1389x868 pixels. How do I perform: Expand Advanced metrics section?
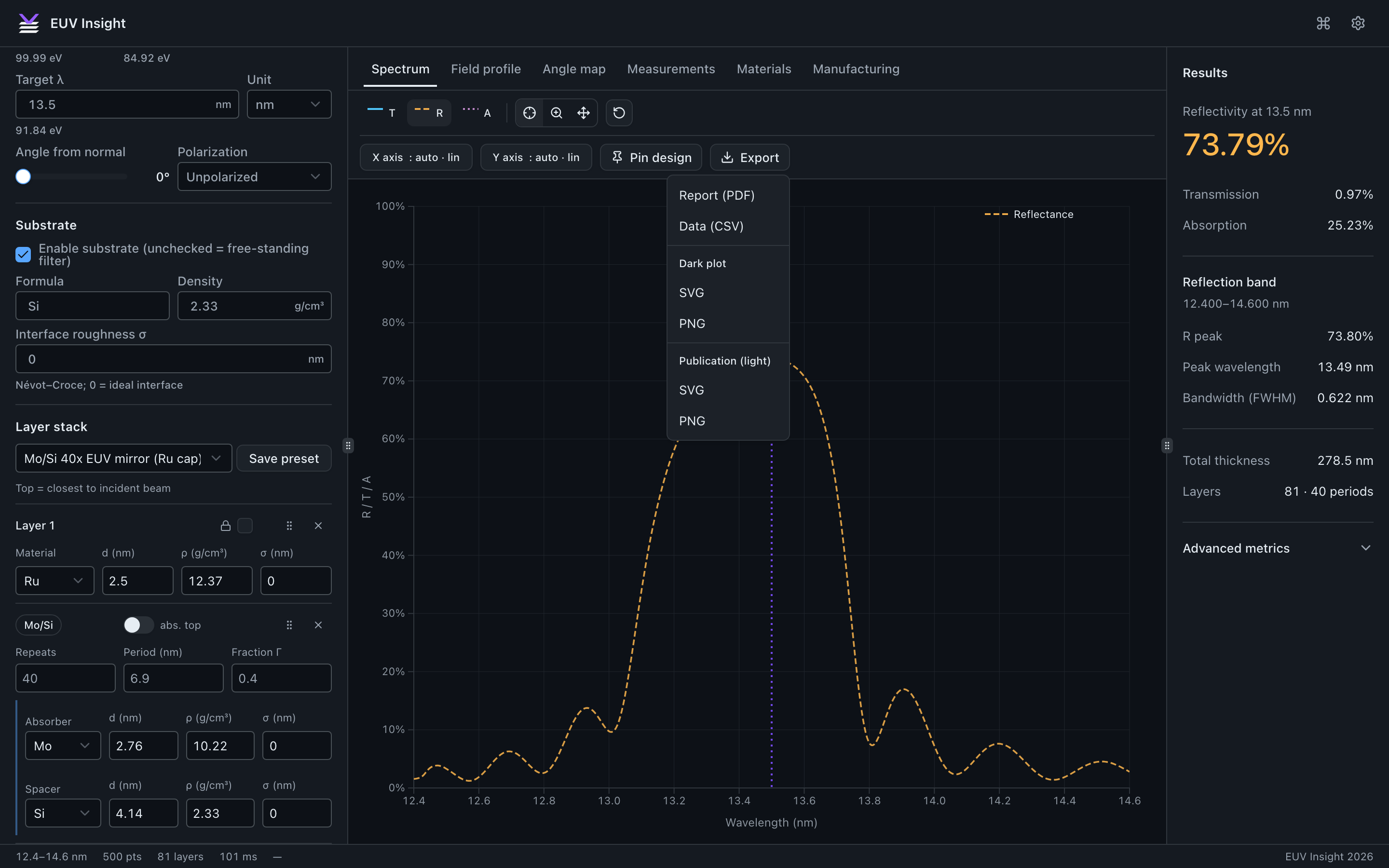[1278, 548]
